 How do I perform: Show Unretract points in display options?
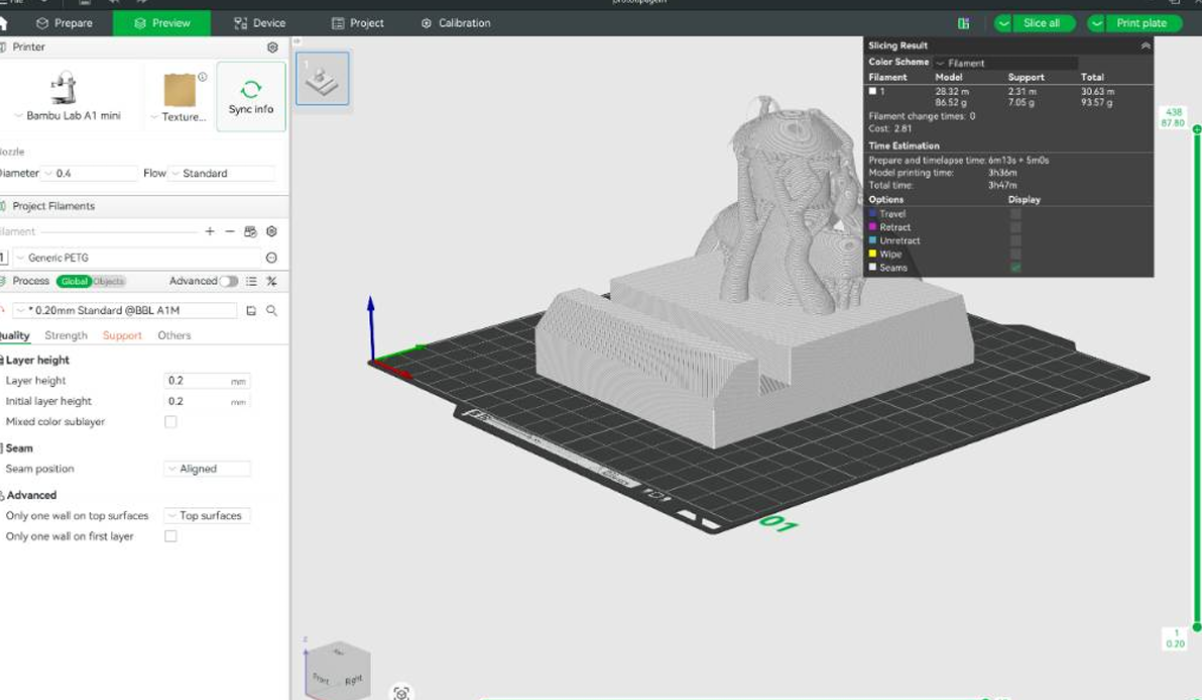(1016, 241)
